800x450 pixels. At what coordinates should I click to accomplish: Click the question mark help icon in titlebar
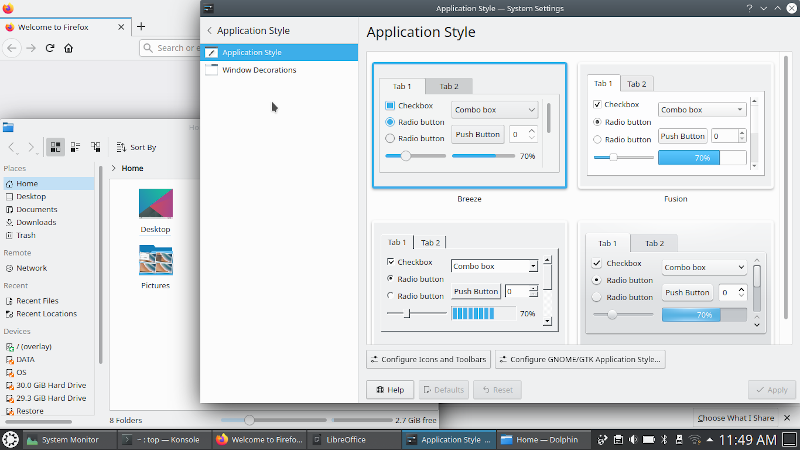click(x=749, y=8)
